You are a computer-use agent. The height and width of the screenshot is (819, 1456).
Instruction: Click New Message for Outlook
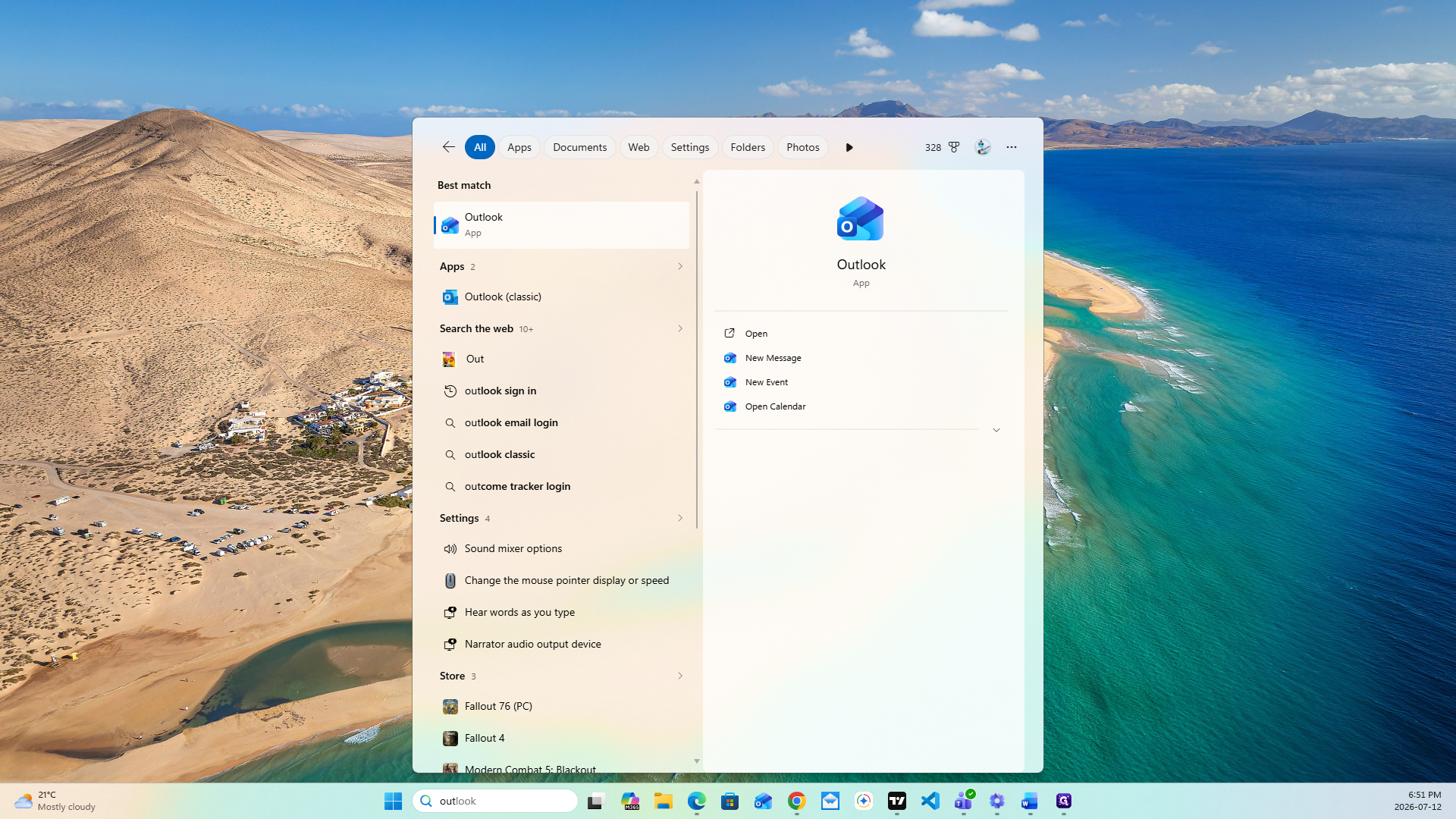click(773, 358)
